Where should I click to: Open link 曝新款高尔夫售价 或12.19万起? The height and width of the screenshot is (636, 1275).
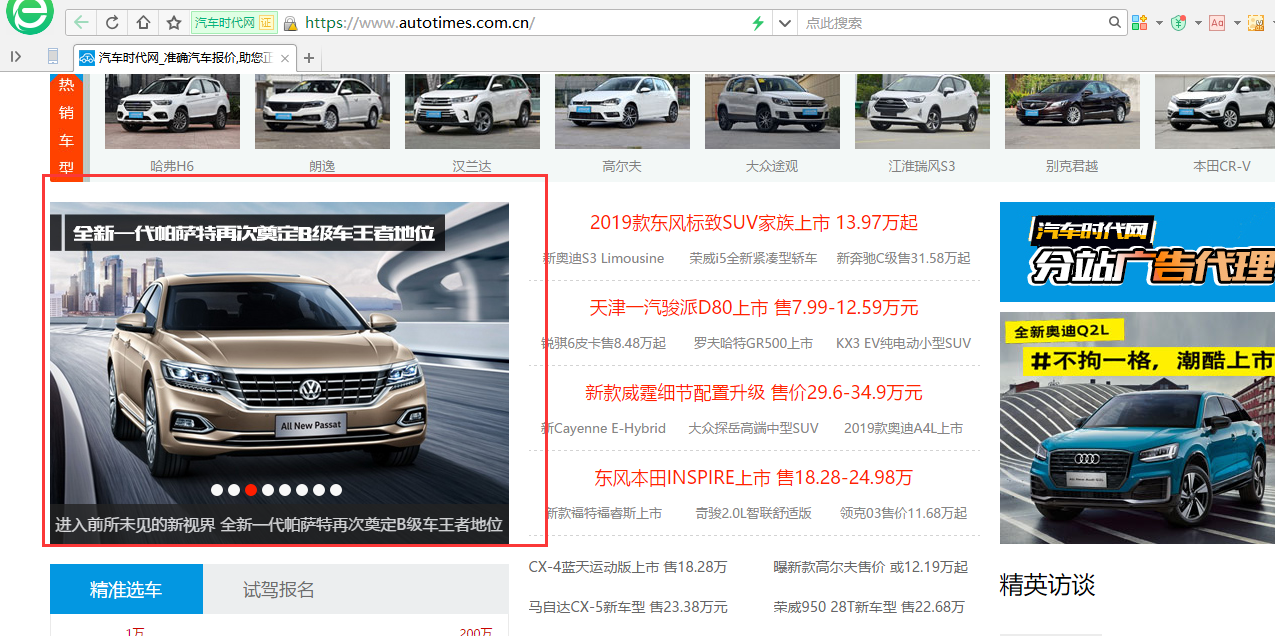870,567
